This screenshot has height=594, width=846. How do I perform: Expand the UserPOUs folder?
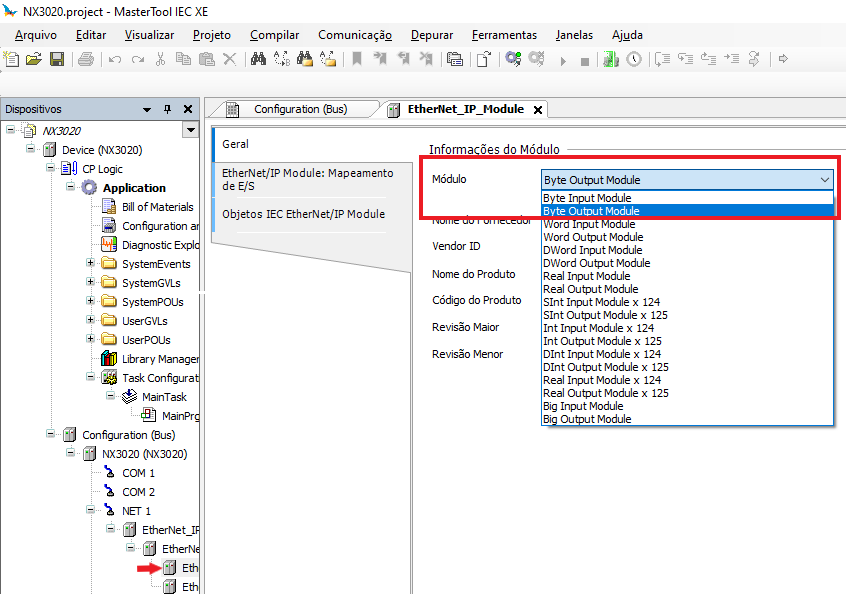coord(91,340)
